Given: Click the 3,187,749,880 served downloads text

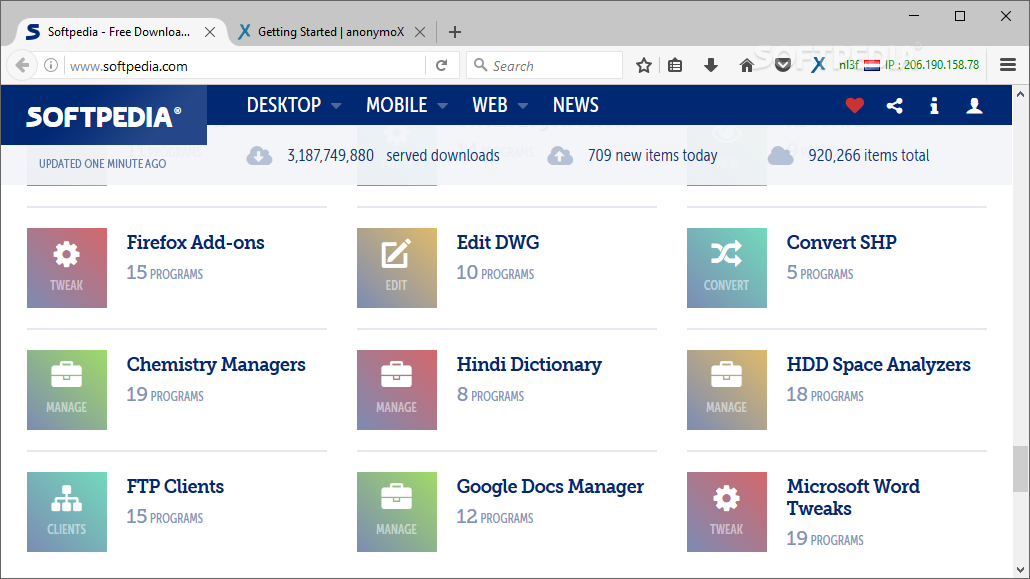Looking at the screenshot, I should 393,156.
